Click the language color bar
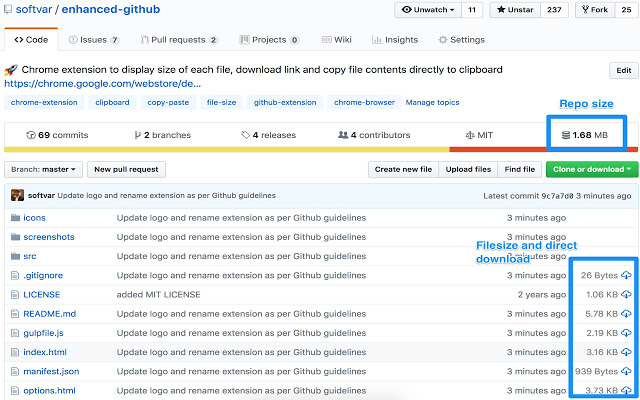Screen dimensions: 640x400 321,150
